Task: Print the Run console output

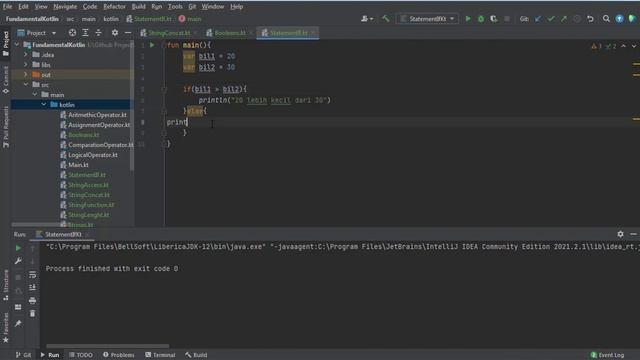Action: point(33,301)
